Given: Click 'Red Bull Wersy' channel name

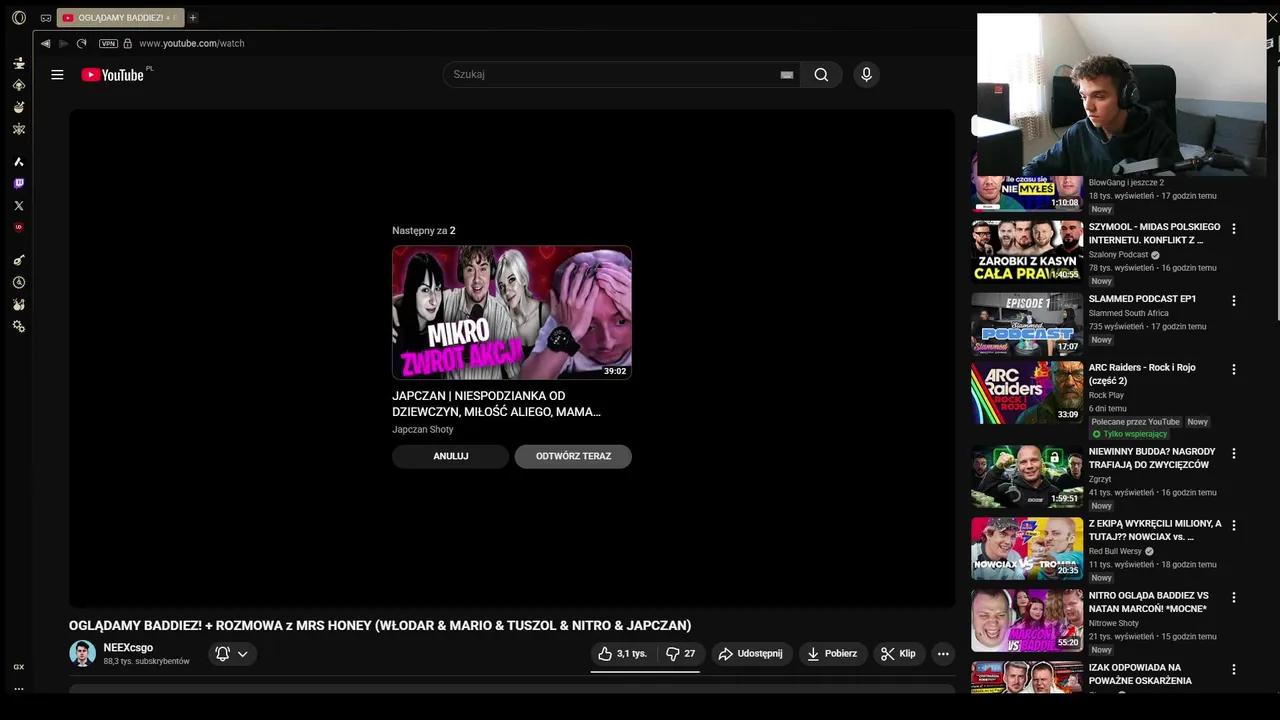Looking at the screenshot, I should point(1115,551).
